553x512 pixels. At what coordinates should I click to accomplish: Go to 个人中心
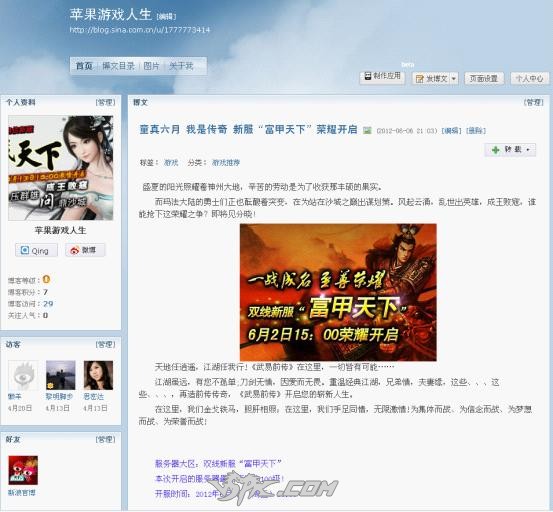[x=530, y=78]
